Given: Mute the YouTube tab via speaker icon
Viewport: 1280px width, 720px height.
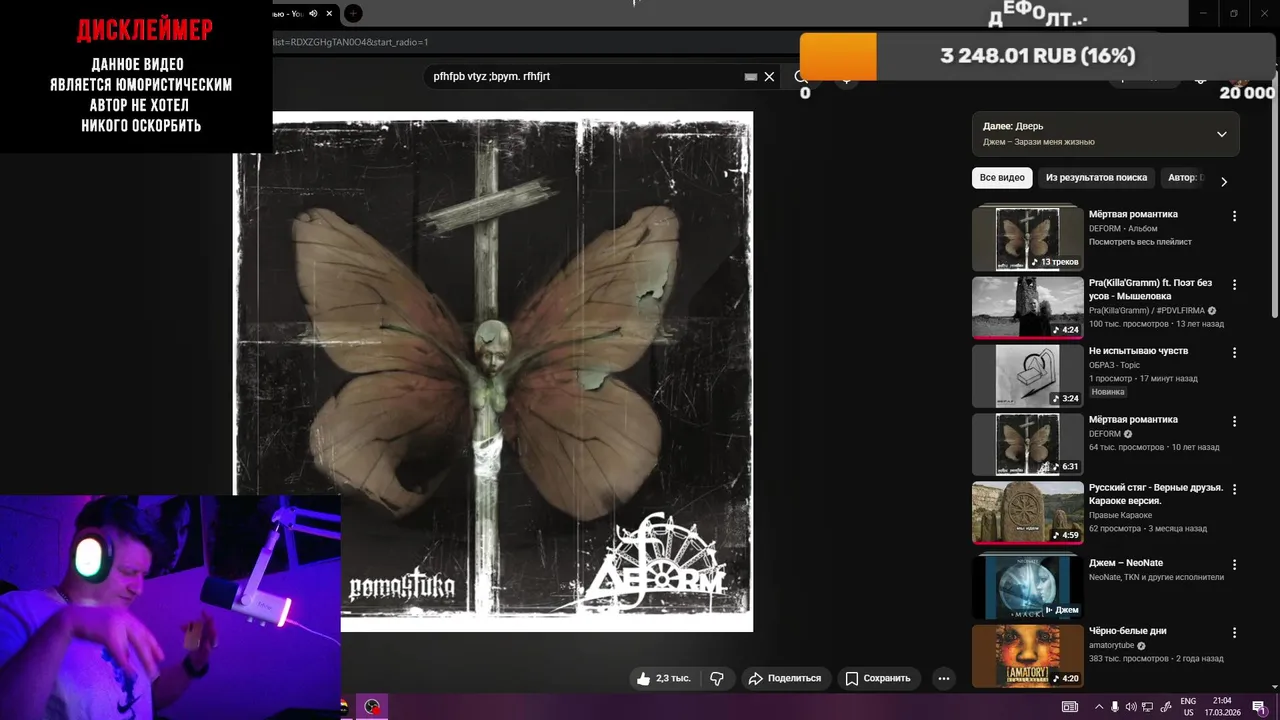Looking at the screenshot, I should click(313, 13).
